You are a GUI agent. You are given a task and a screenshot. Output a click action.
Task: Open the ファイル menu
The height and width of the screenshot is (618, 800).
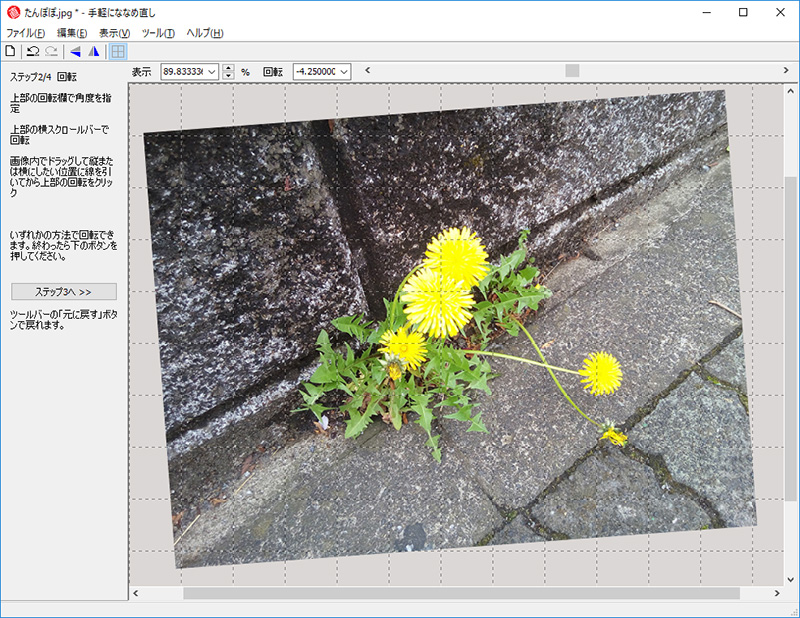click(x=25, y=33)
